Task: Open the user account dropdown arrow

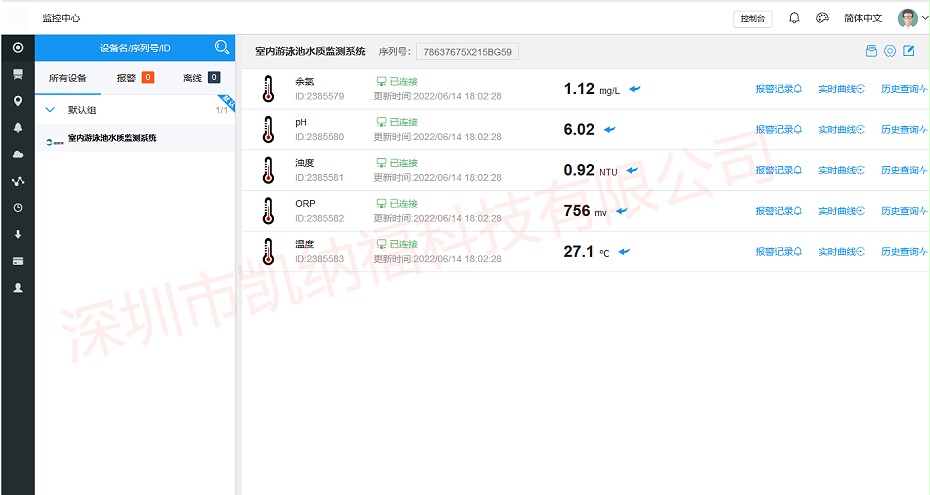Action: coord(924,18)
